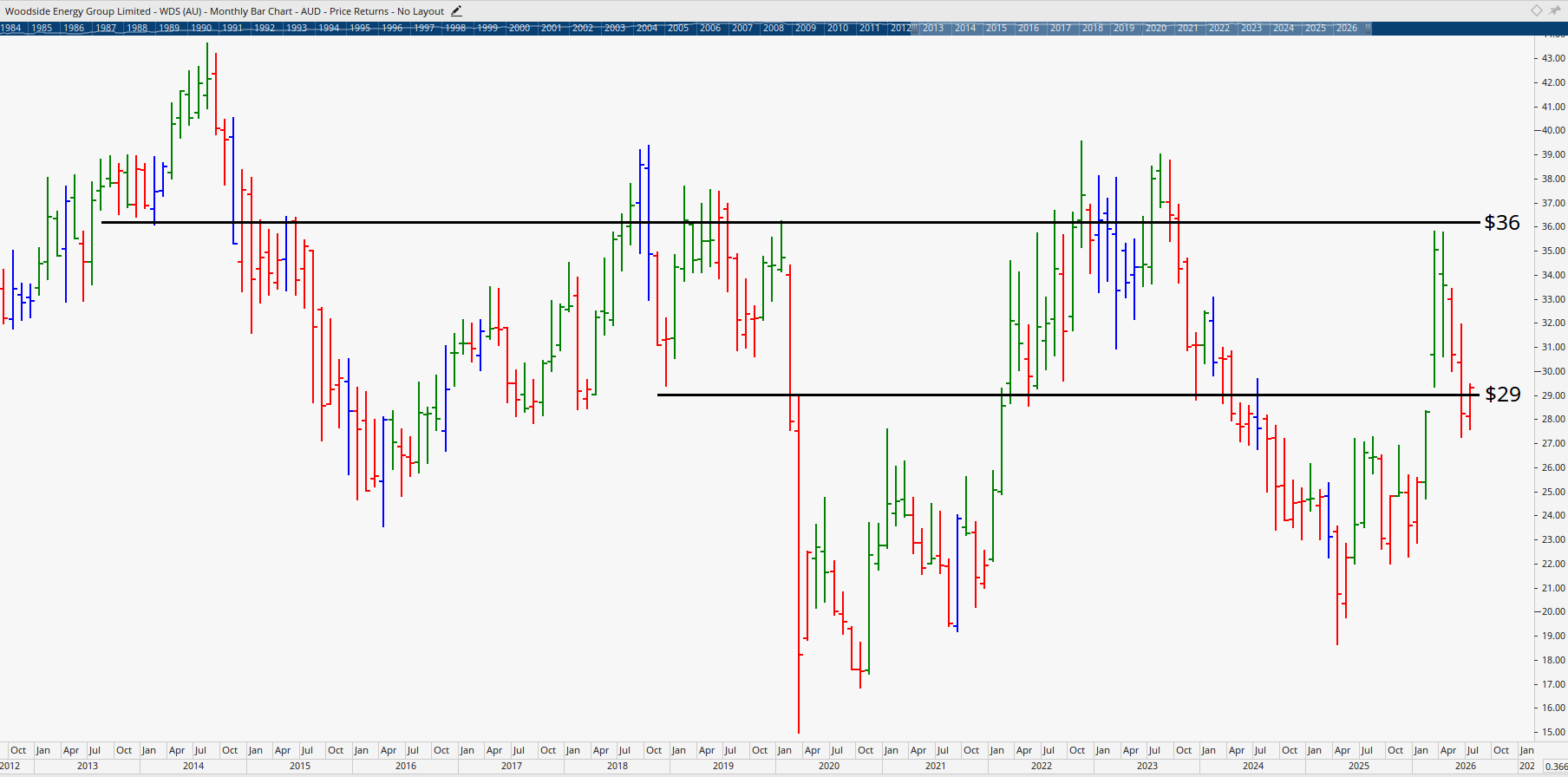Click year 2013 on bottom date axis

pyautogui.click(x=88, y=766)
